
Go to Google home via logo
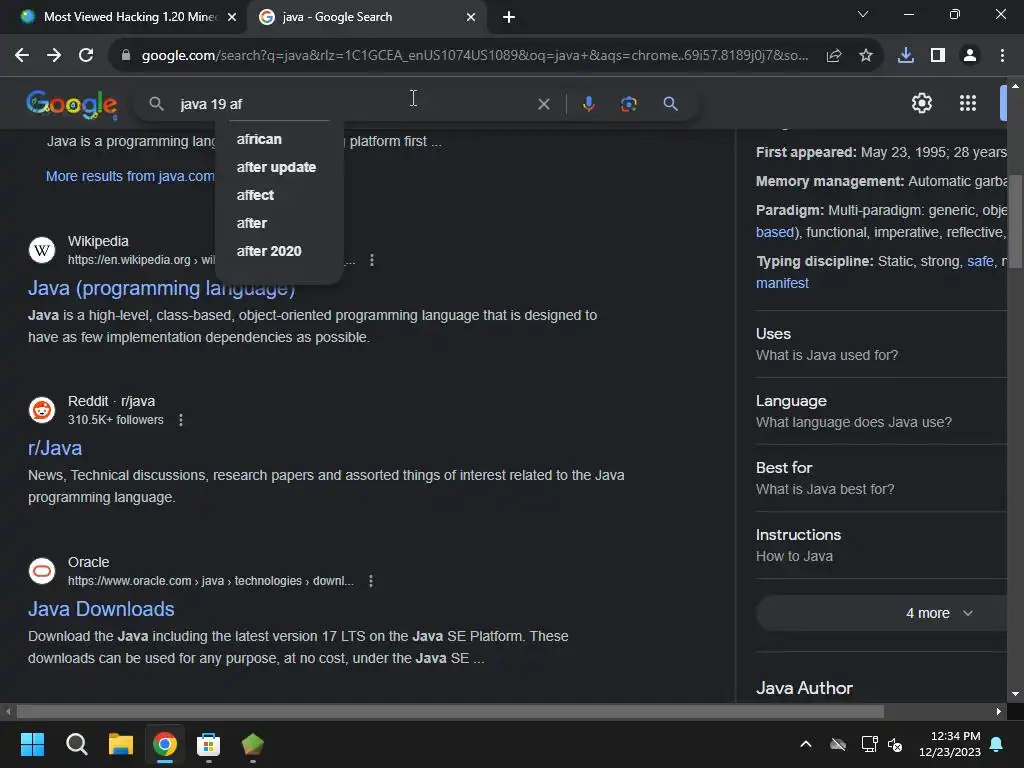tap(72, 104)
